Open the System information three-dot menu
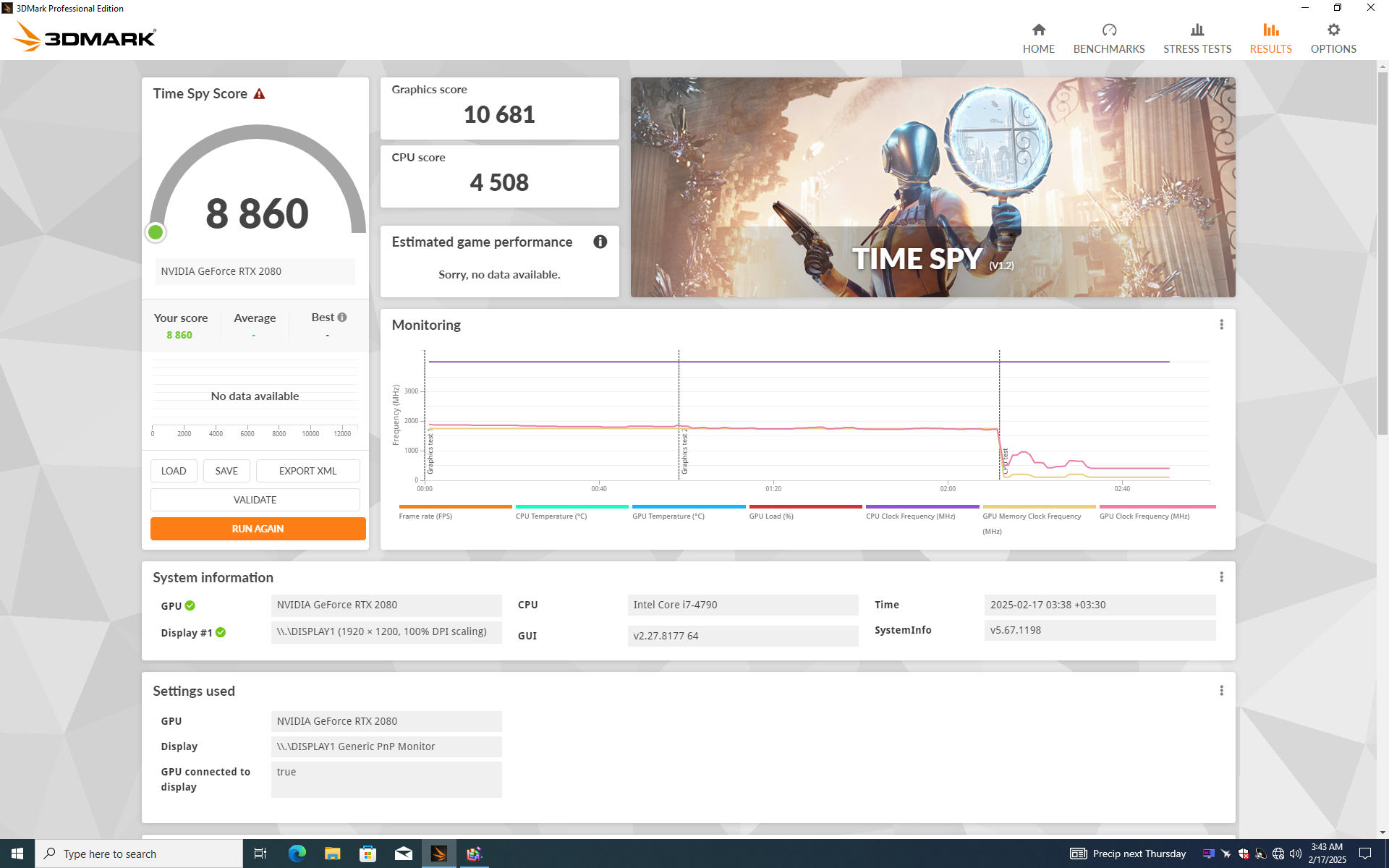1389x868 pixels. tap(1221, 576)
